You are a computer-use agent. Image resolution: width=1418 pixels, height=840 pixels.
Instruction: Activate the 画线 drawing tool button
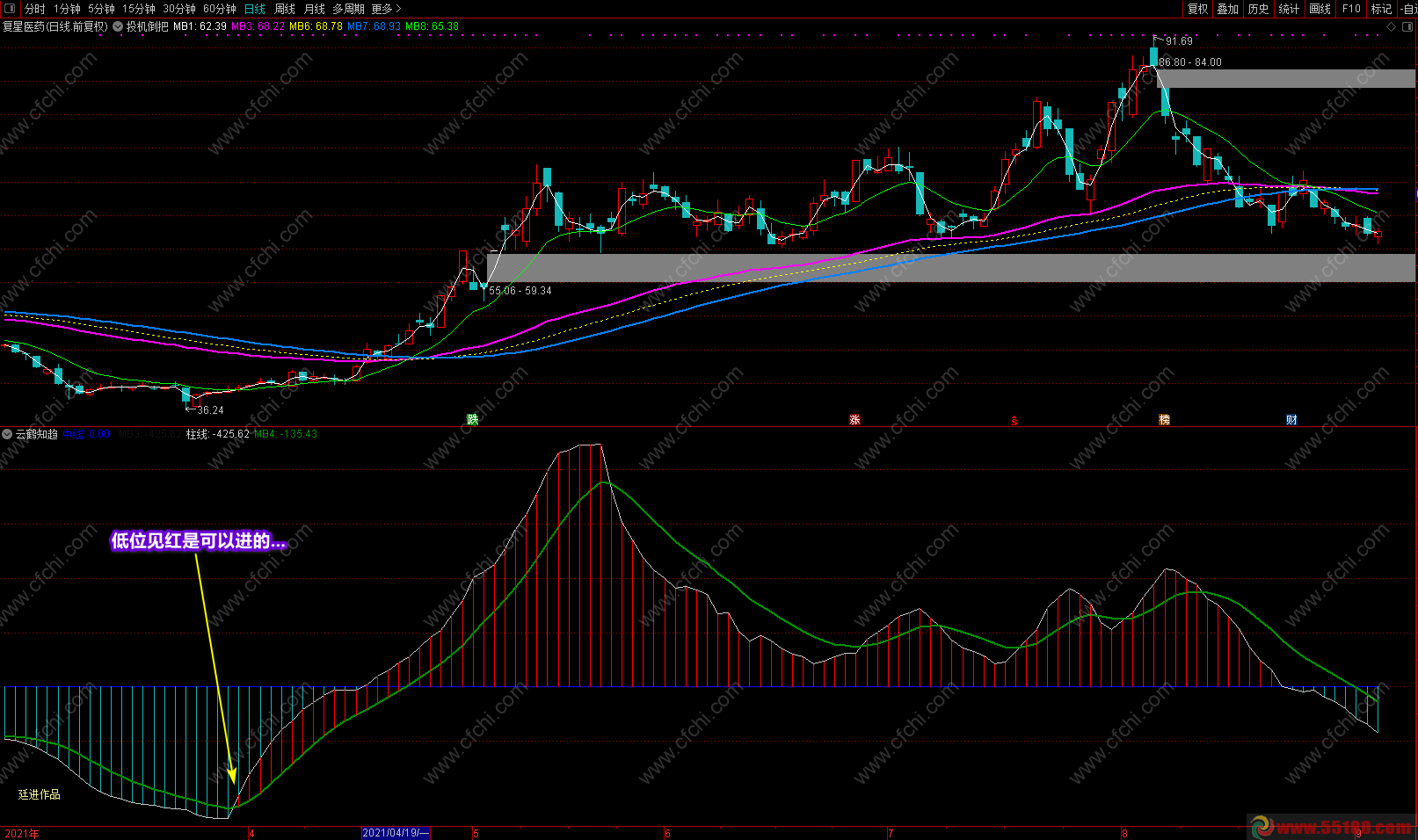(x=1320, y=9)
